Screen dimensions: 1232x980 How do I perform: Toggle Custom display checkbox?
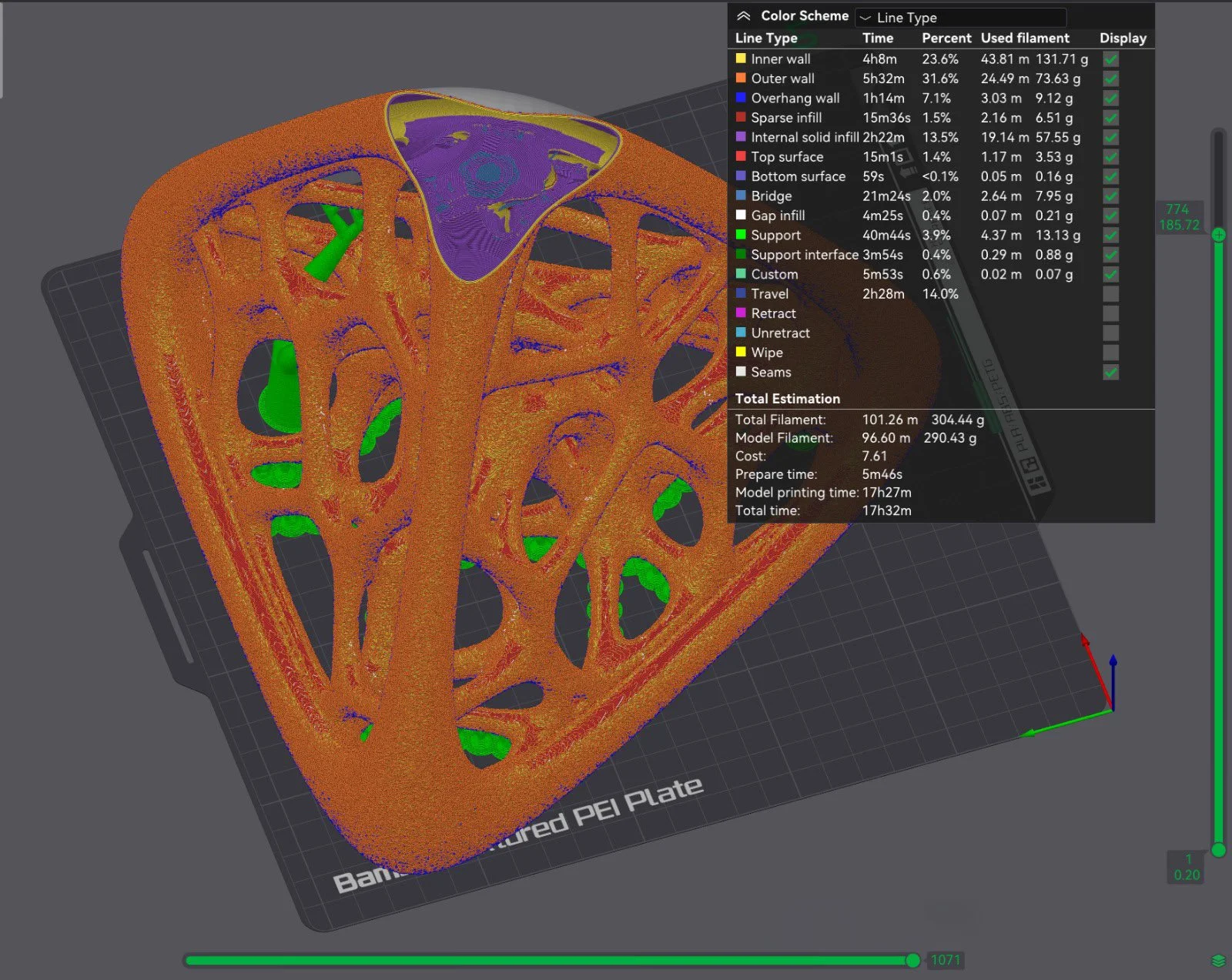(1110, 274)
